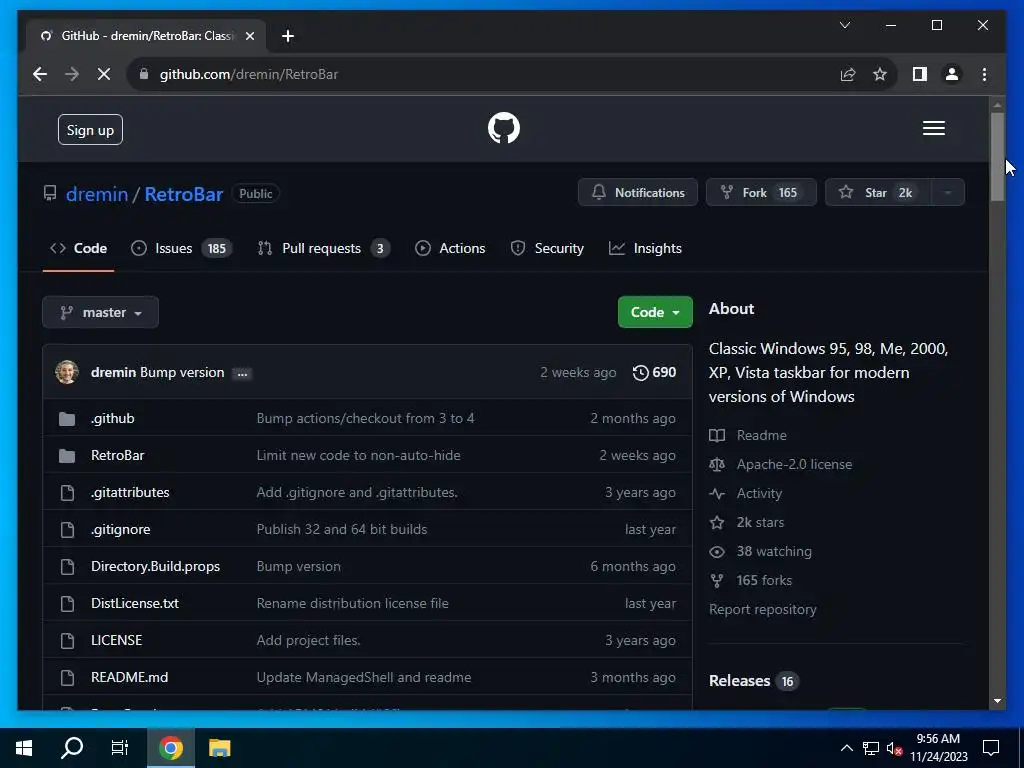1024x768 pixels.
Task: Open the network tray icon
Action: [871, 748]
